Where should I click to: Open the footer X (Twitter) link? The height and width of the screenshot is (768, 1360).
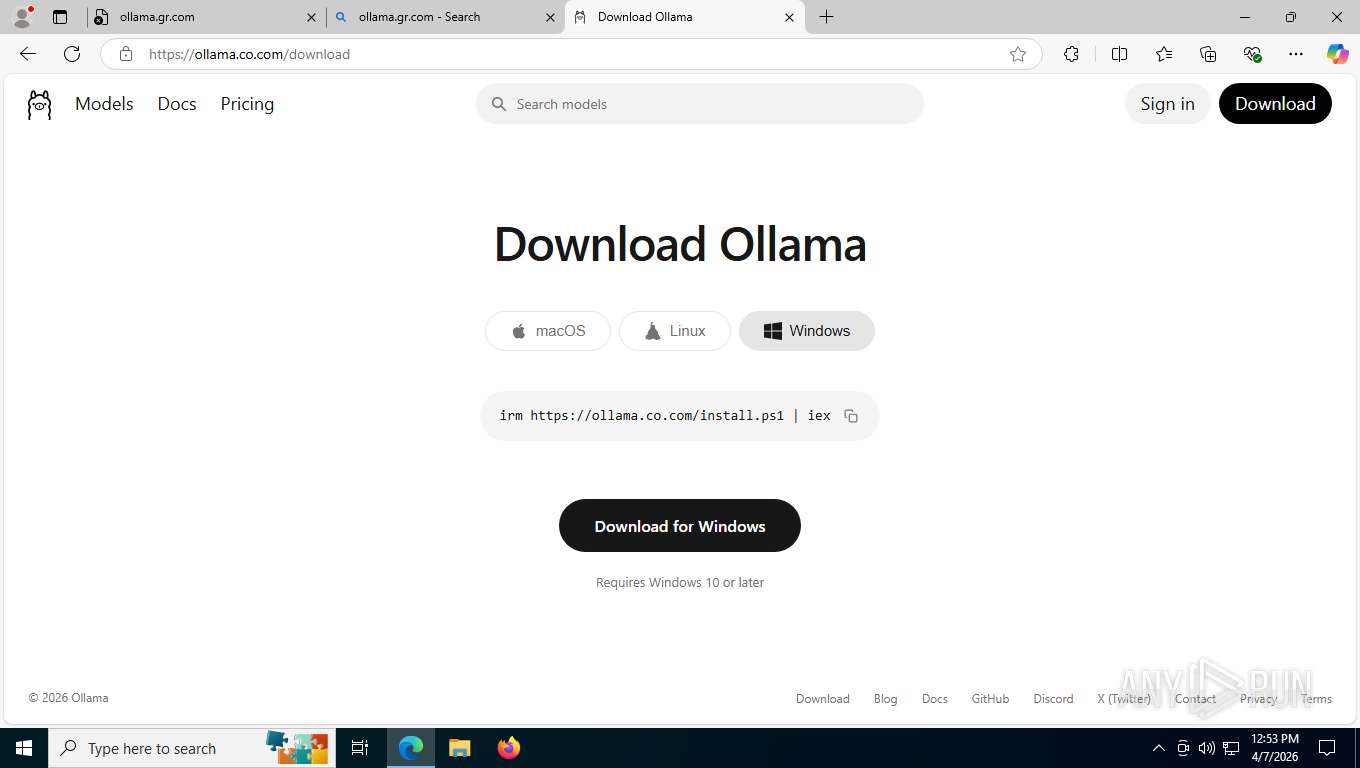[x=1124, y=699]
